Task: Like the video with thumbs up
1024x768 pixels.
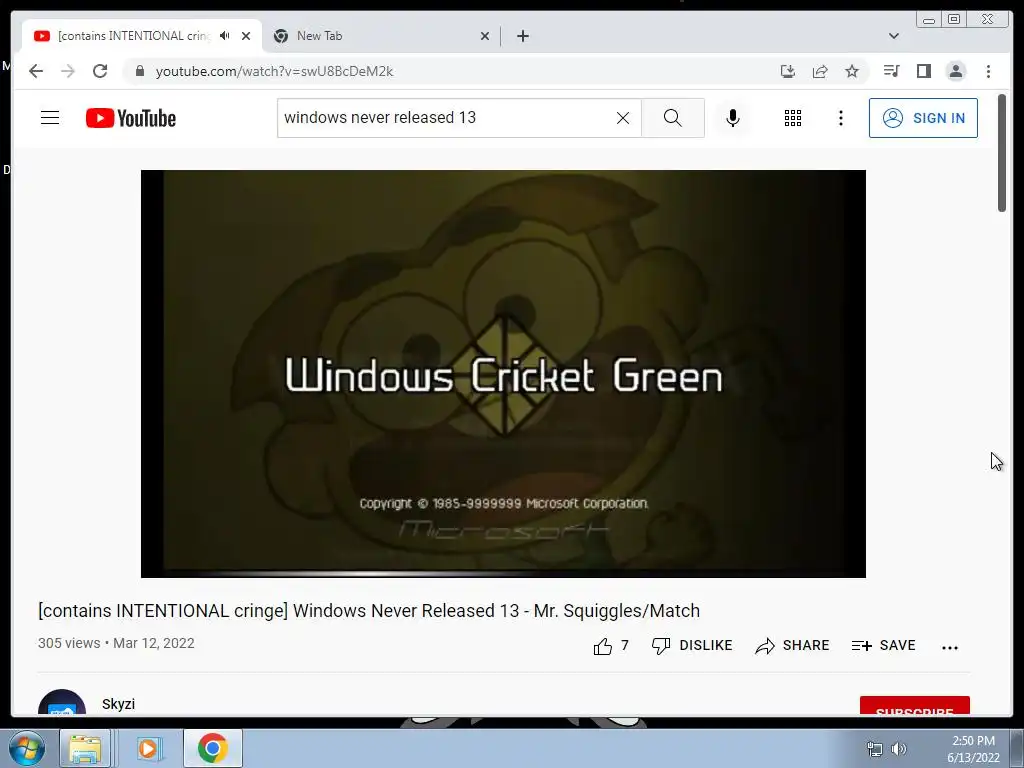Action: tap(611, 646)
